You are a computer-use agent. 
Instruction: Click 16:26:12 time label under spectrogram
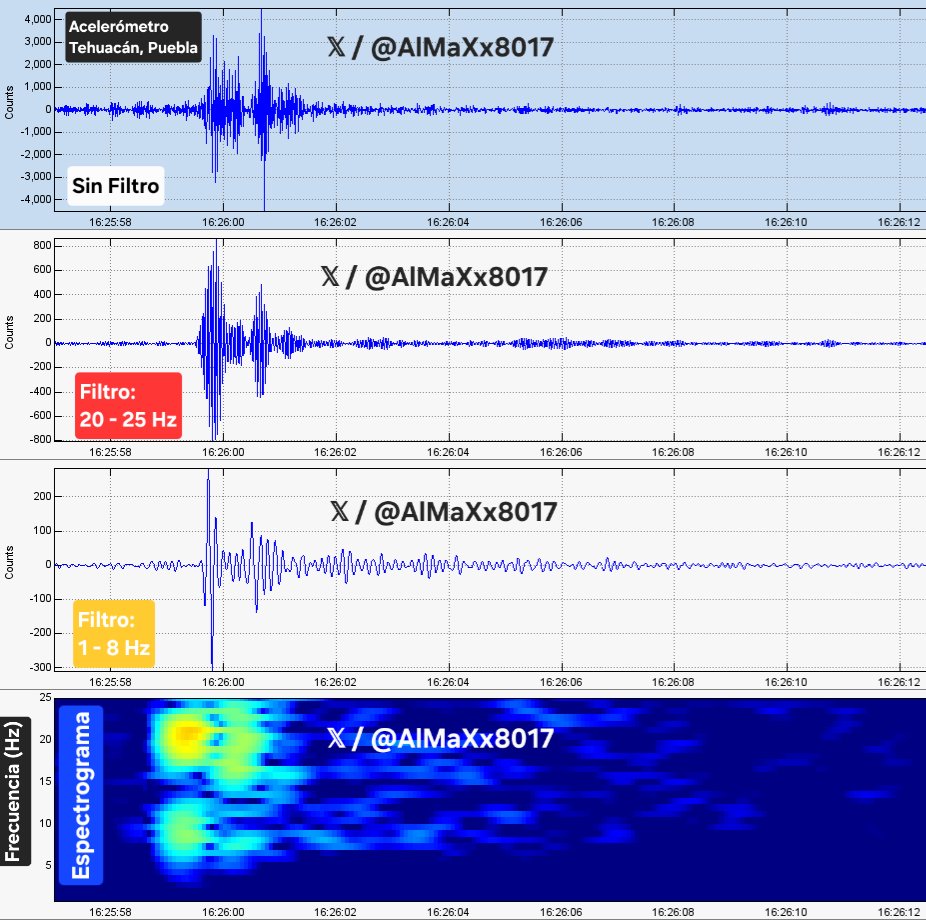(x=899, y=912)
